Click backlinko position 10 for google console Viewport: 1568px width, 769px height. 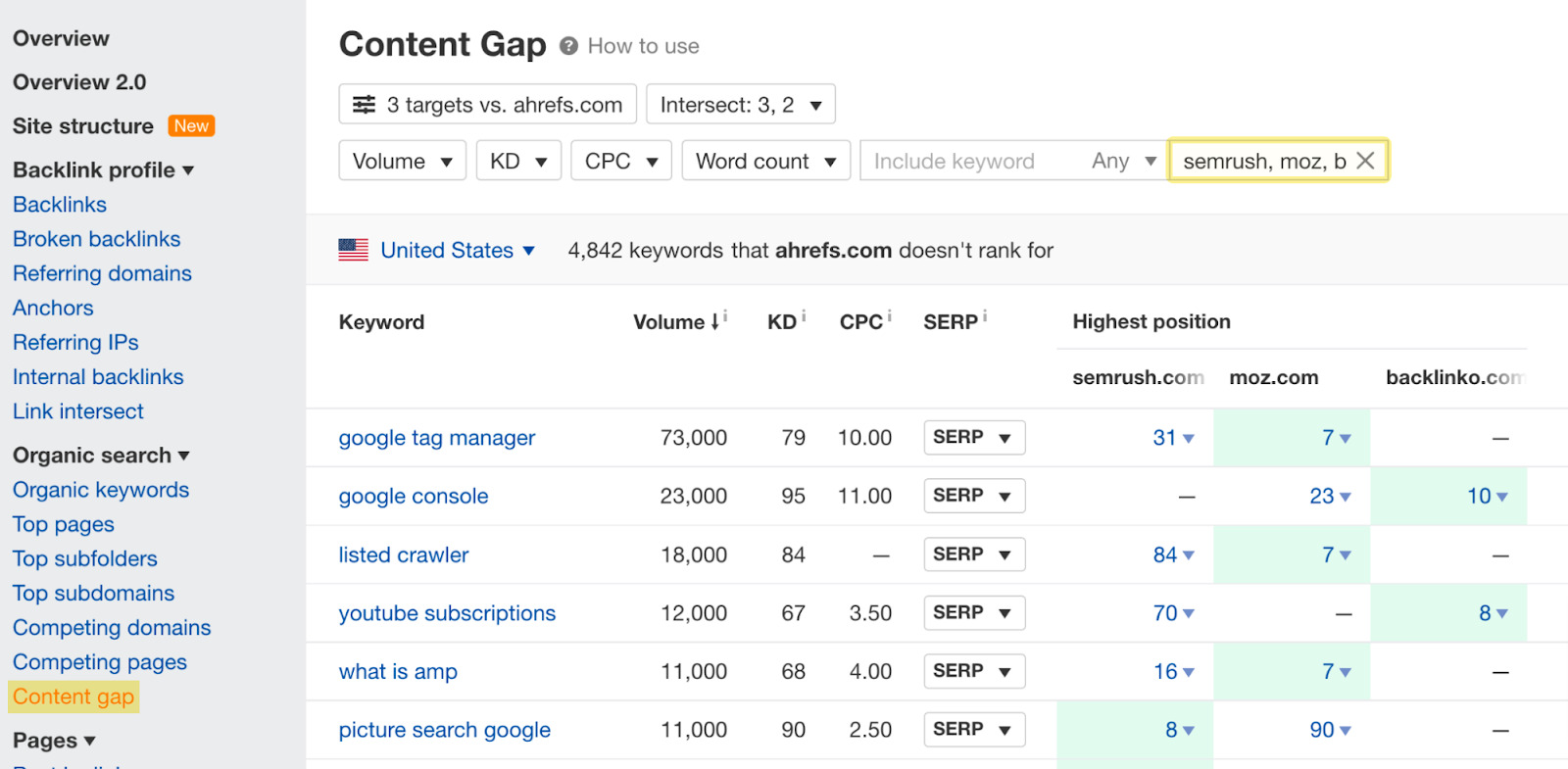click(1487, 496)
